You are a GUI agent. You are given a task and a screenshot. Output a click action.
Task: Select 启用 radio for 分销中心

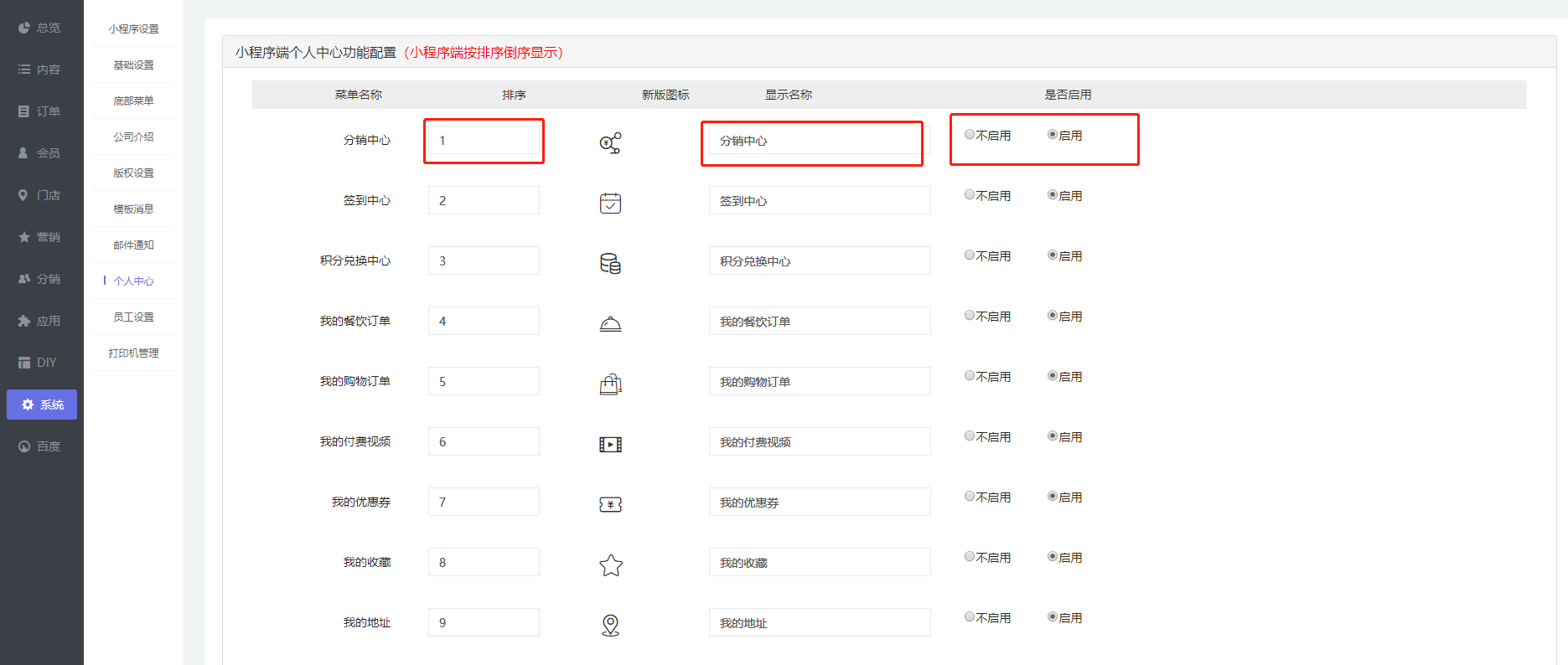click(1053, 134)
